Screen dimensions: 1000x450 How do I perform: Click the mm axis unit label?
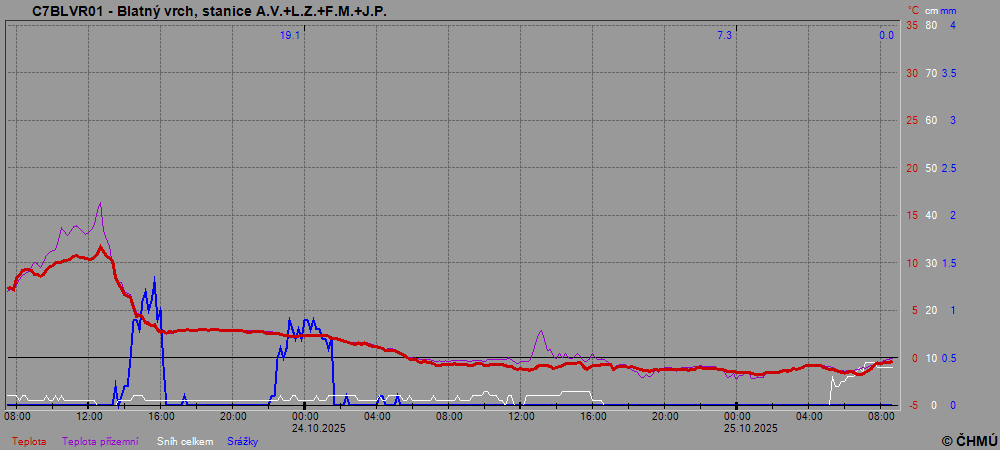point(949,10)
